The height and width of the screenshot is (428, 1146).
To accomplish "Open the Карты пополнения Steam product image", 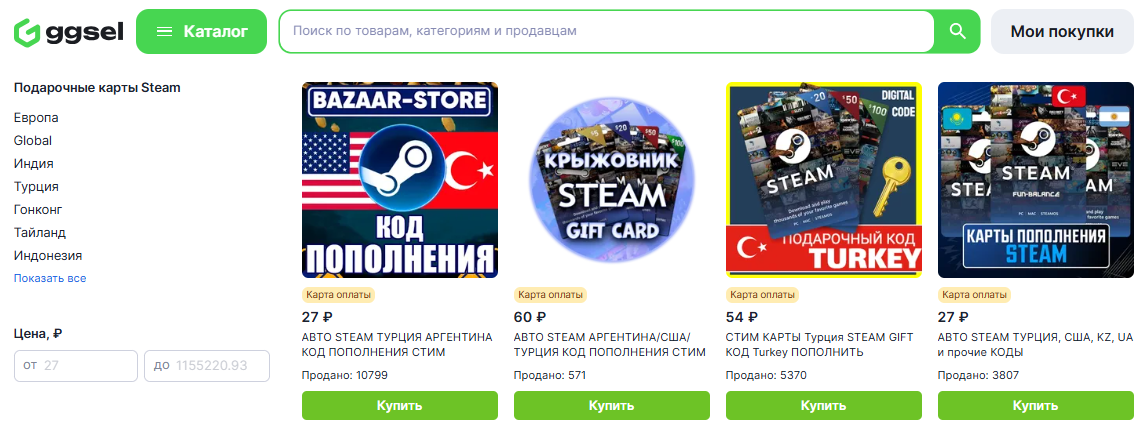I will [1036, 180].
